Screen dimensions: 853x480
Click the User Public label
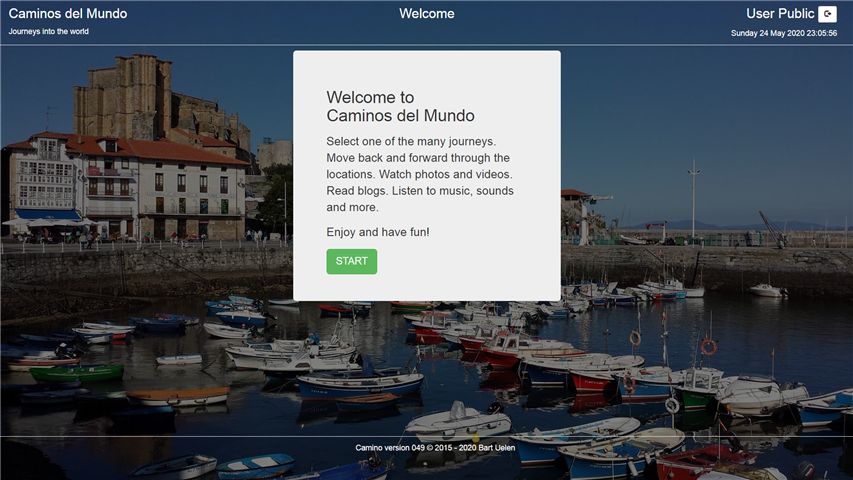click(780, 14)
